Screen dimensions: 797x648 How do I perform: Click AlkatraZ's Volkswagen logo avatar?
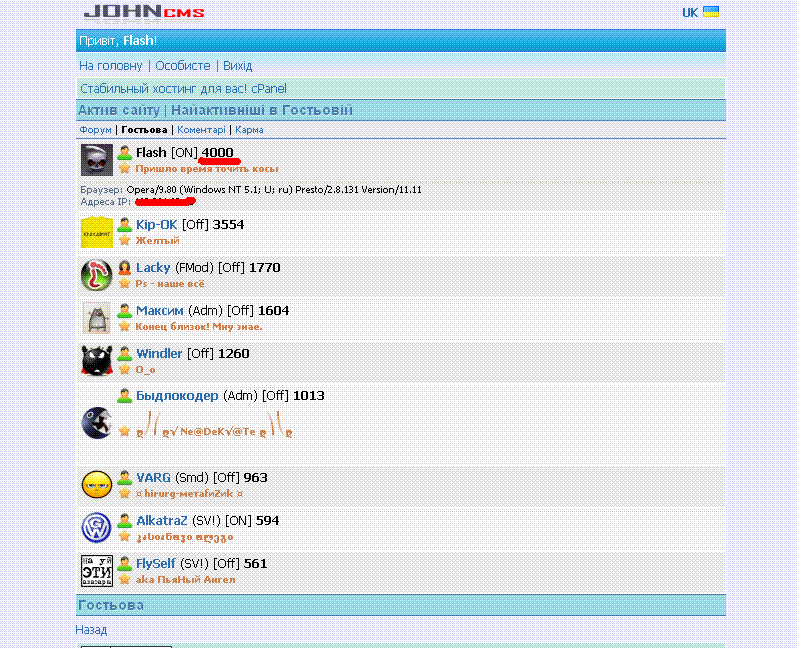click(96, 527)
